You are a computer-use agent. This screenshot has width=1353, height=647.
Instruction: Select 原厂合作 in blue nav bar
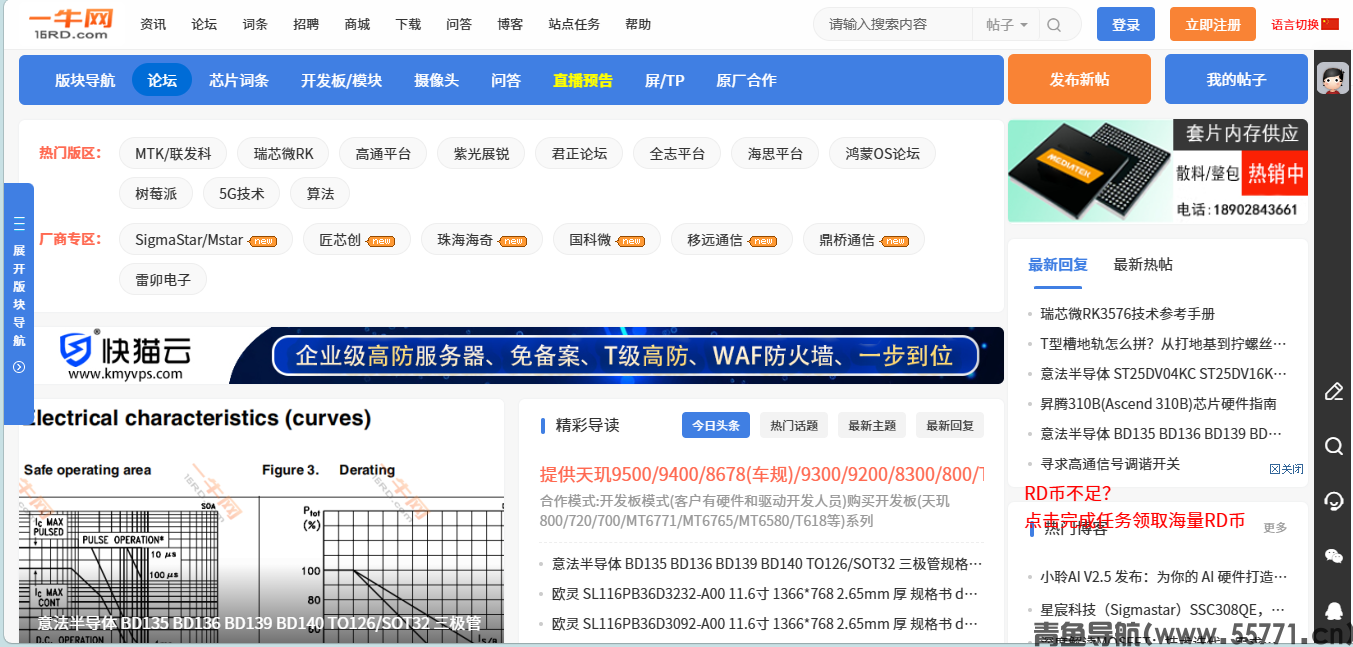tap(746, 80)
